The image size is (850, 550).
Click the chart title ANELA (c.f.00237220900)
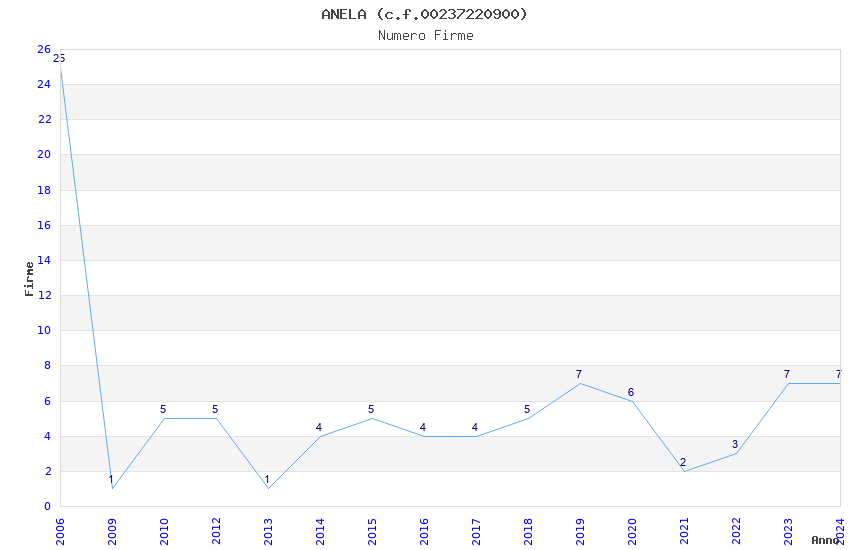(x=424, y=14)
